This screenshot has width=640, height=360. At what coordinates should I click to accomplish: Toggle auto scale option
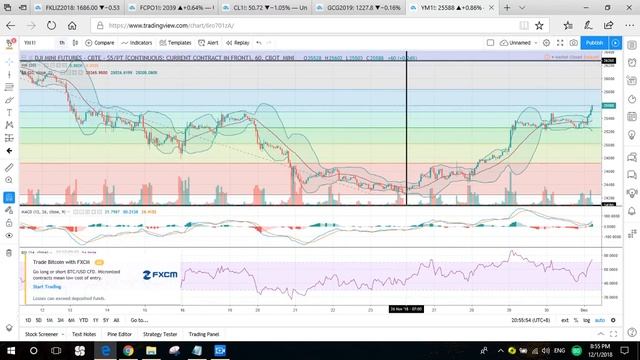(600, 320)
